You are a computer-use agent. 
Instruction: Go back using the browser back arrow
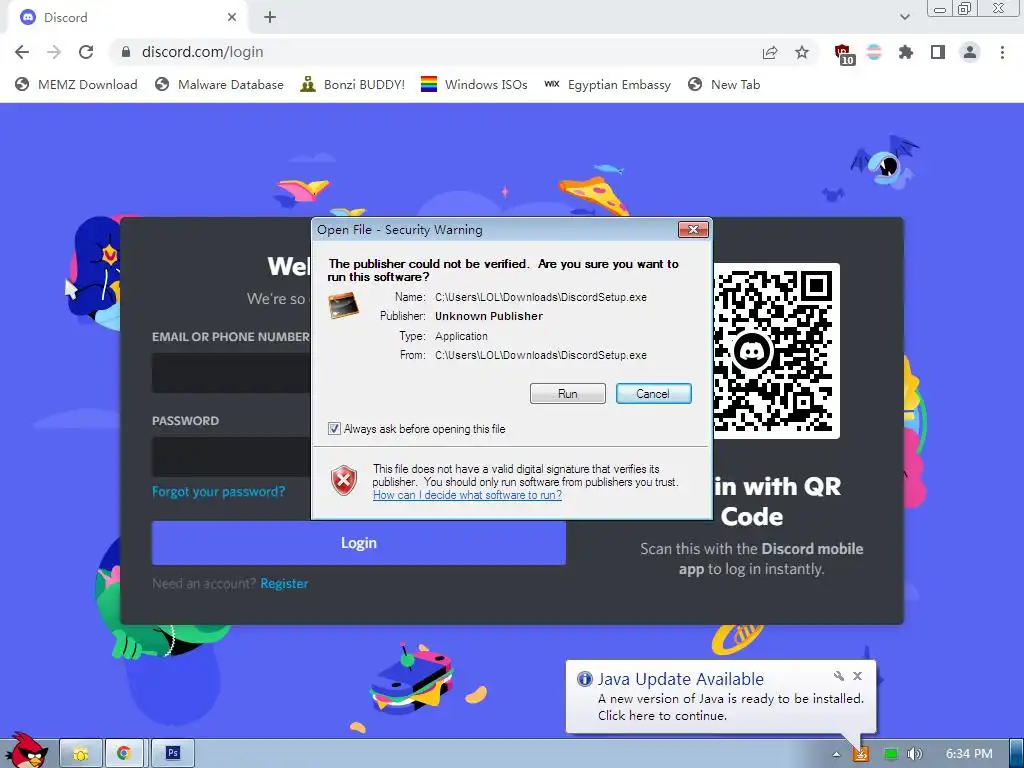pos(22,52)
